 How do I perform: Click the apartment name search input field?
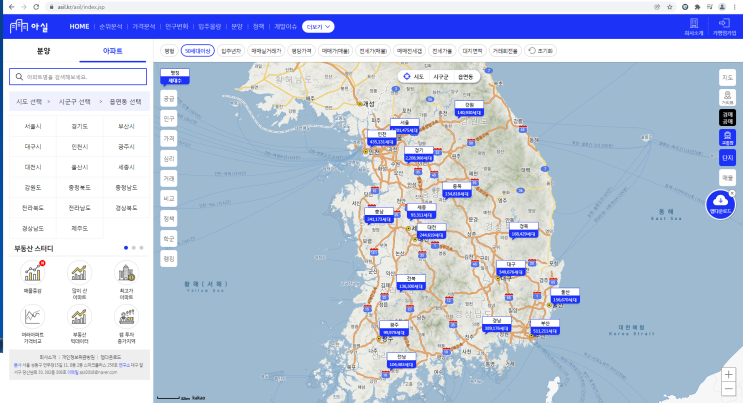point(78,76)
